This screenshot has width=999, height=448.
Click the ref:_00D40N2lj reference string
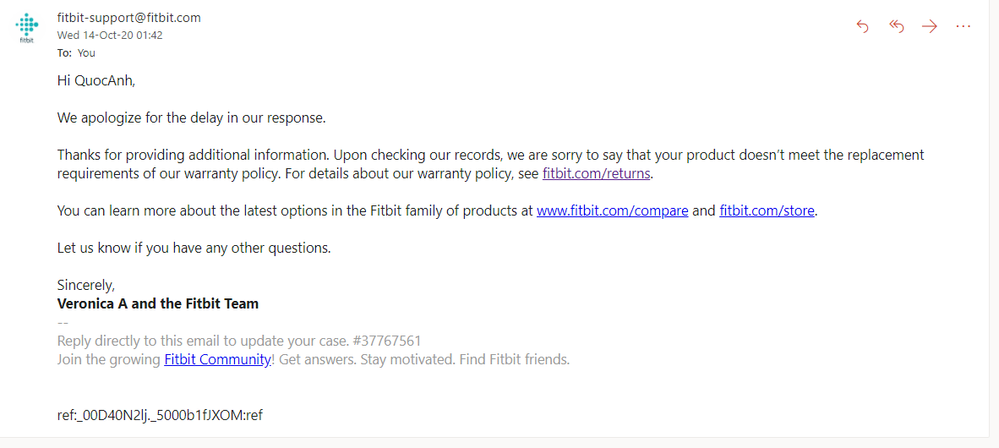point(160,414)
